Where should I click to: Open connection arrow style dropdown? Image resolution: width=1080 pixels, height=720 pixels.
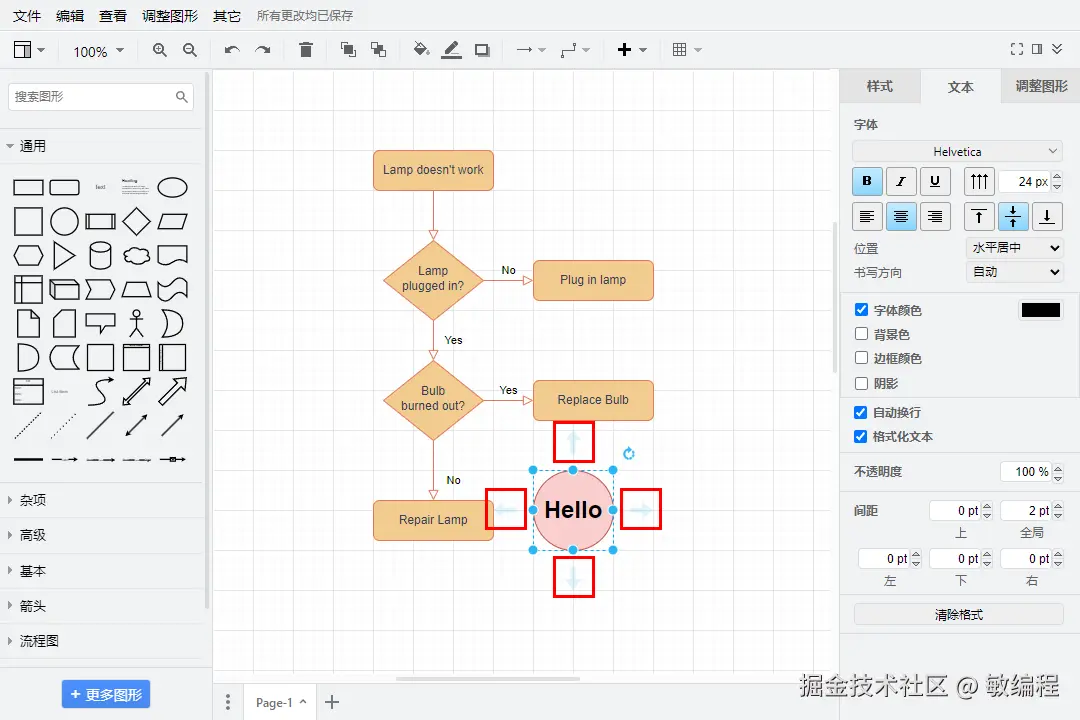click(x=530, y=50)
